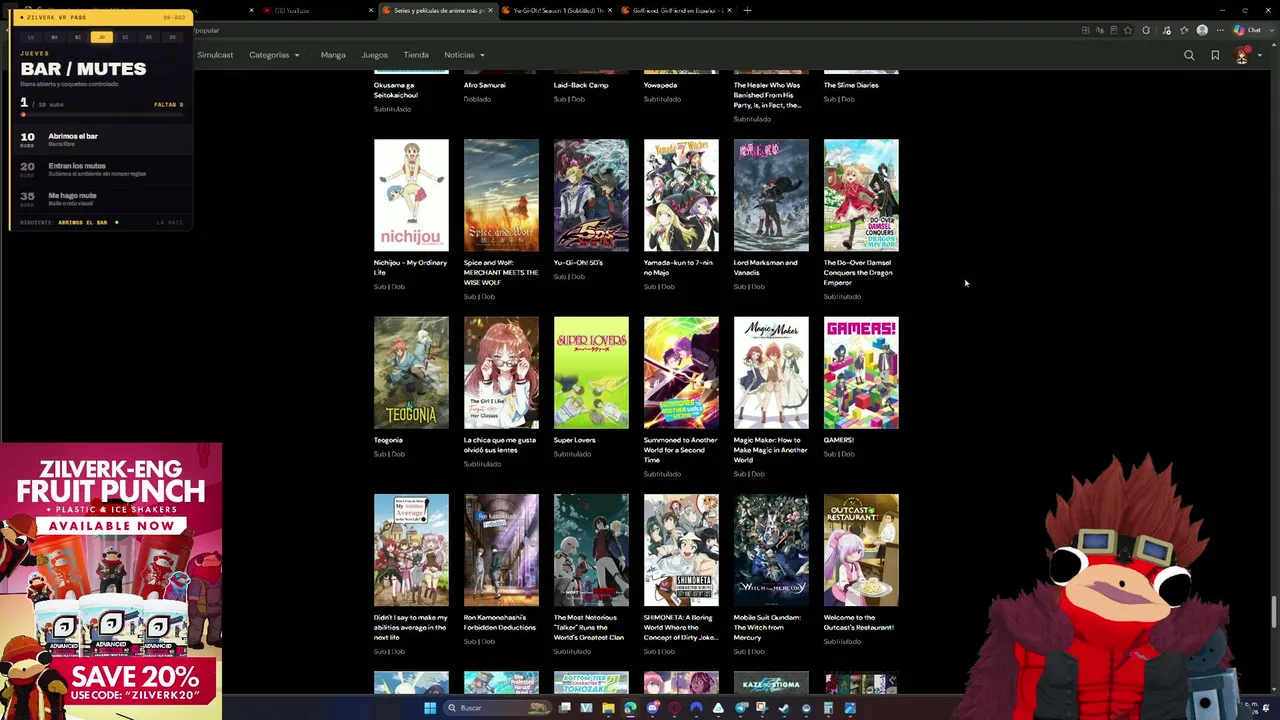The height and width of the screenshot is (720, 1280).
Task: Open the Ron Kamonohashi's Forbidden Deductions poster
Action: [x=501, y=550]
